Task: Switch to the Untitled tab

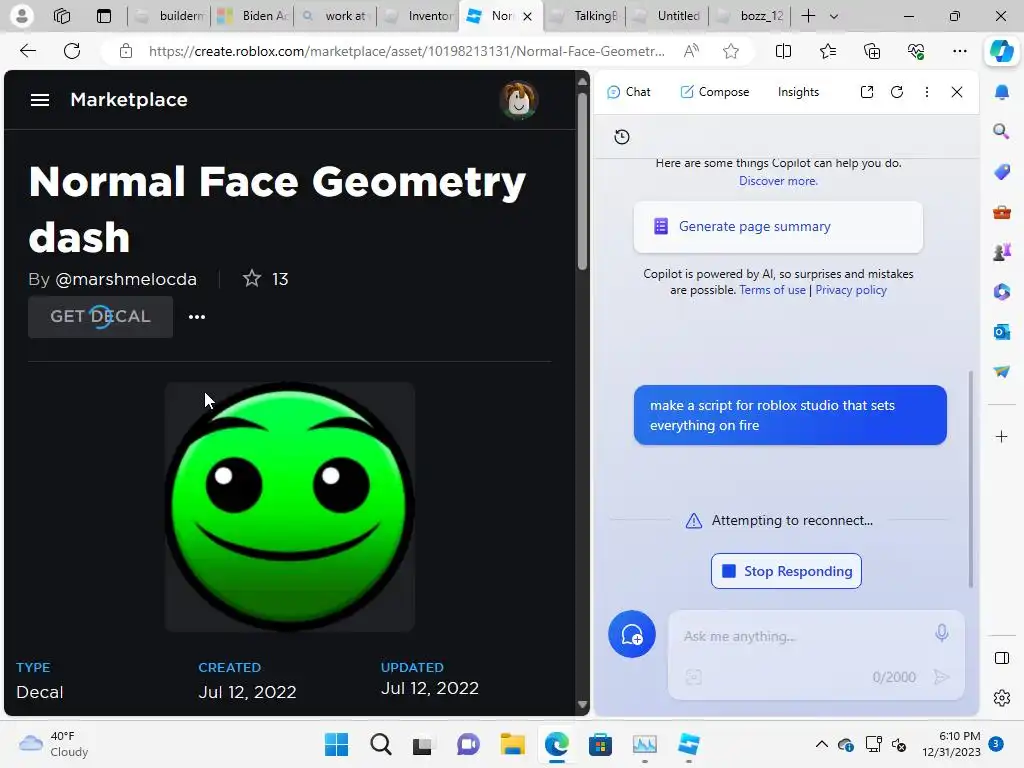Action: coord(667,16)
